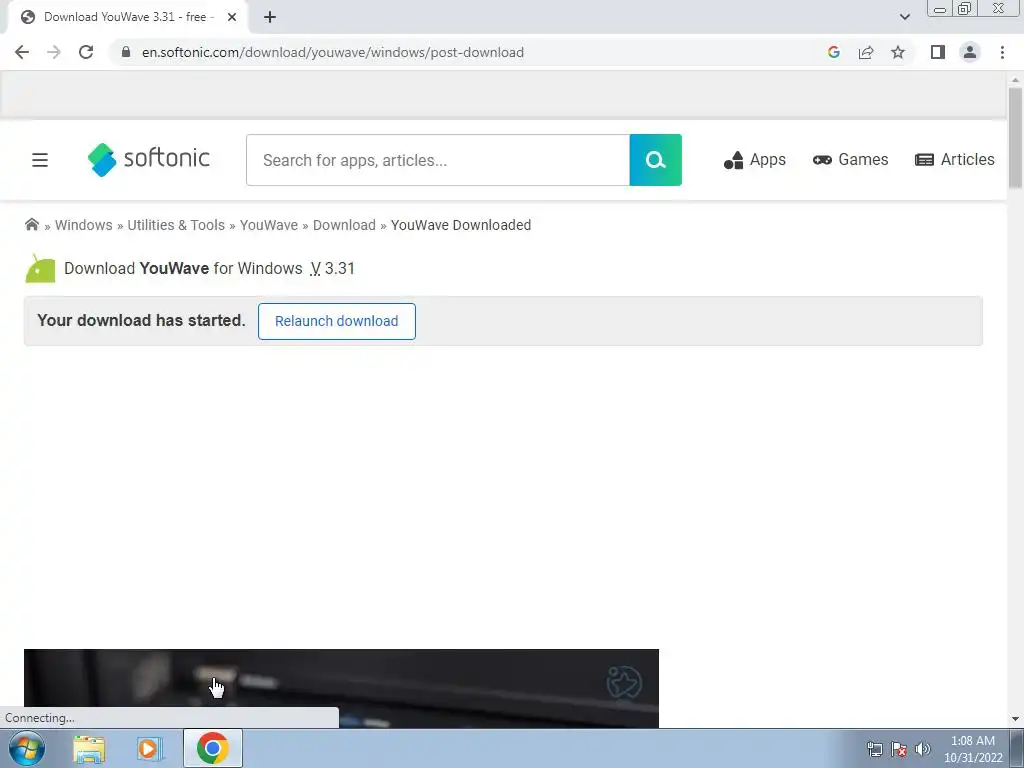Select the Download YouWave 3.31 tab
The image size is (1024, 768).
click(x=124, y=17)
